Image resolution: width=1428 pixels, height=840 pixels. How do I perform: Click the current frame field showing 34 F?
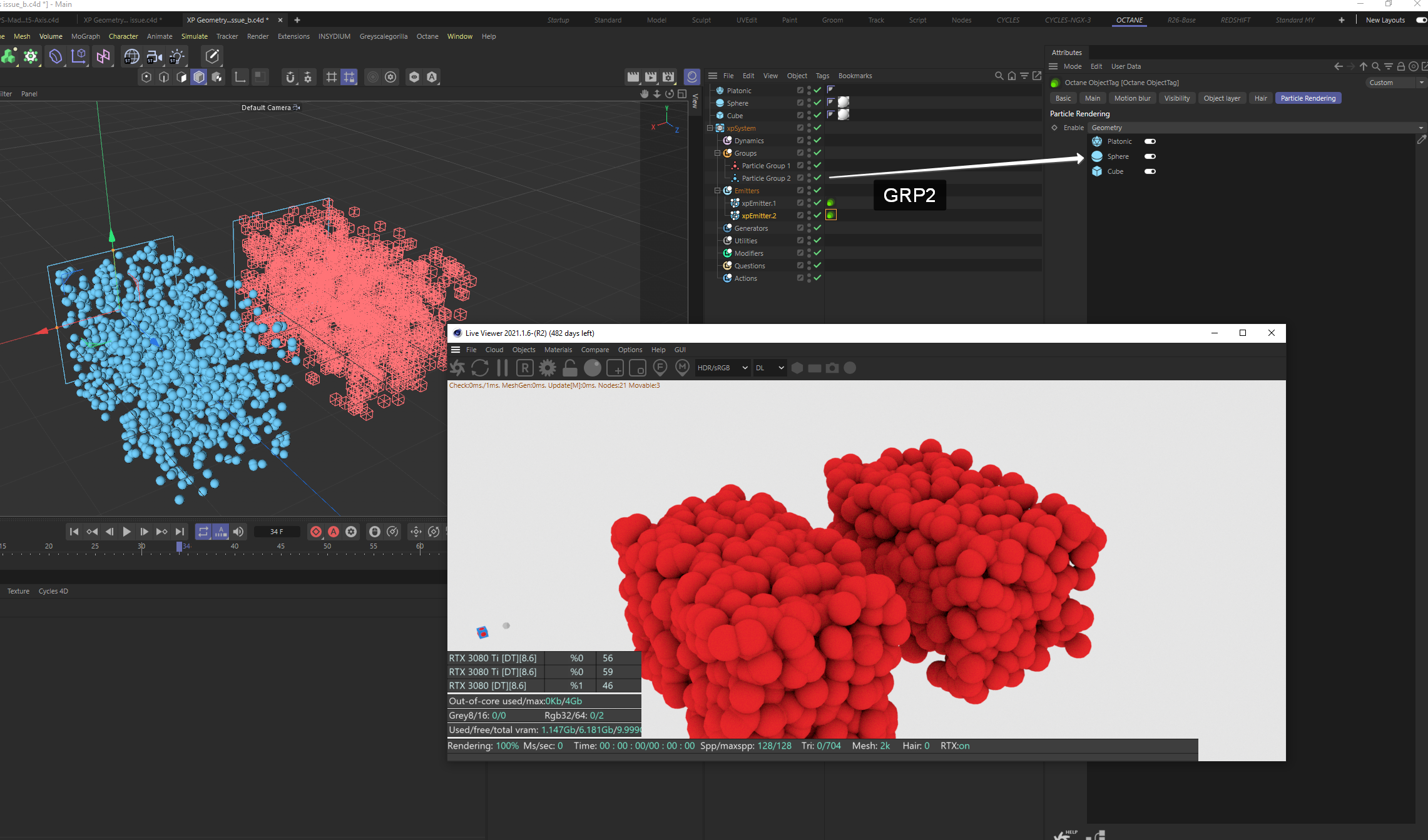click(x=277, y=532)
